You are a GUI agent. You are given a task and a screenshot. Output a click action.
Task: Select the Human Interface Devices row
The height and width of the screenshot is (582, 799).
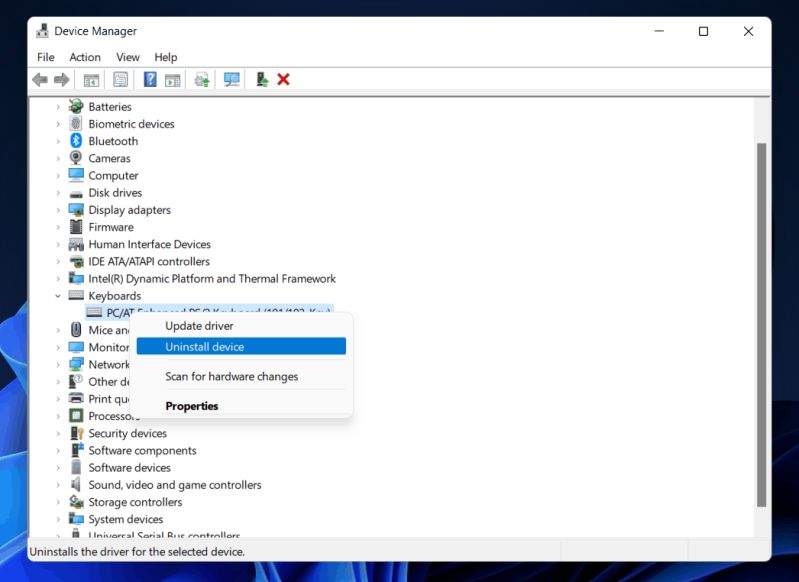click(149, 244)
